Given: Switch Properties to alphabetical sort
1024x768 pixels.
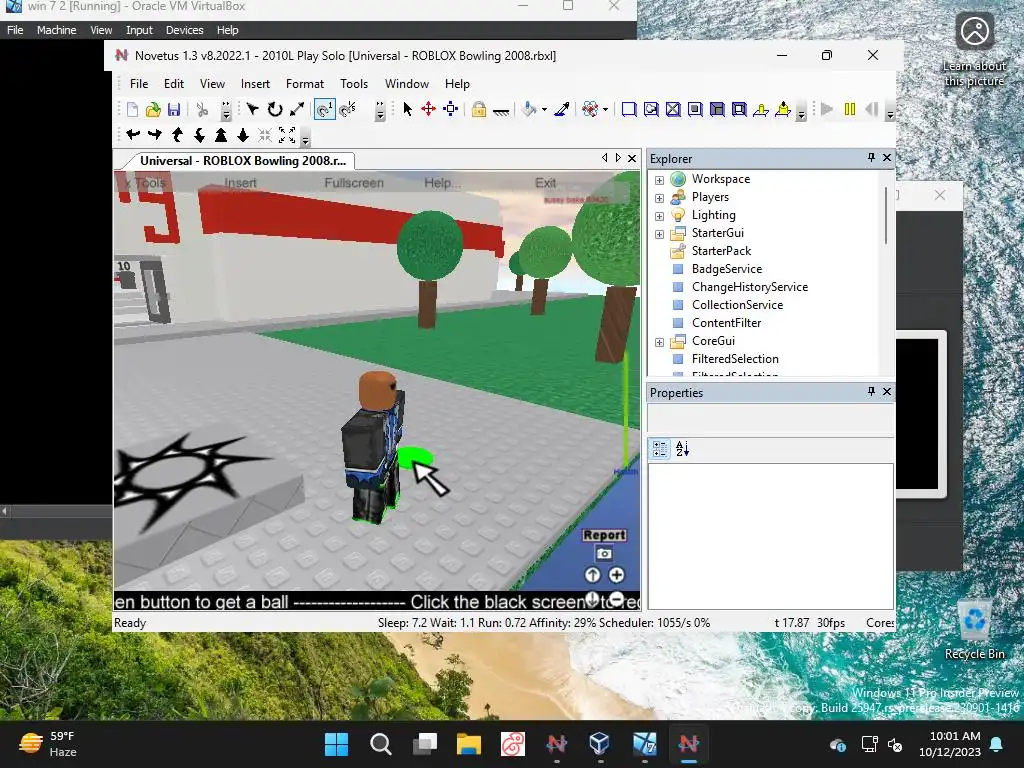Looking at the screenshot, I should (x=682, y=449).
